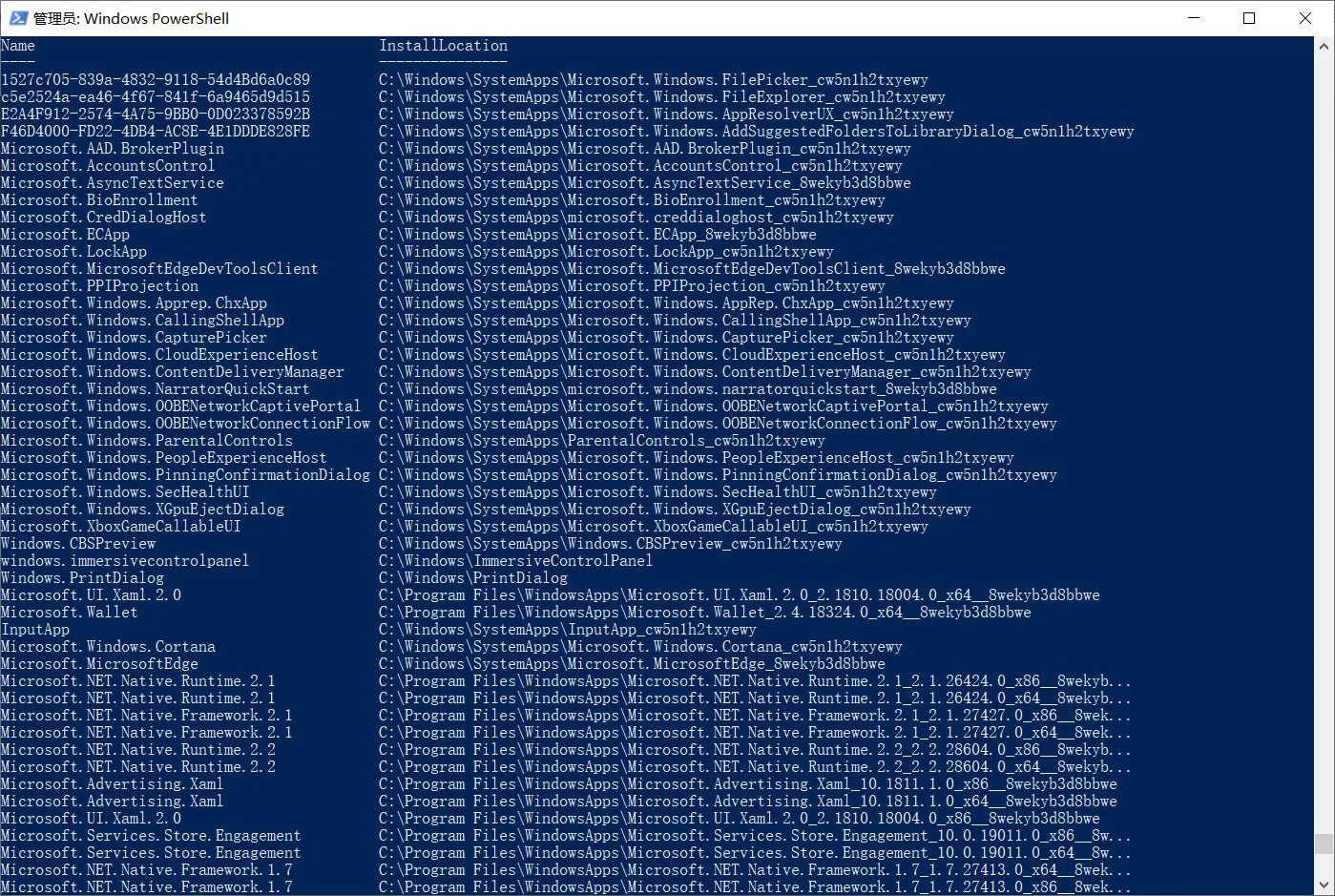Viewport: 1335px width, 896px height.
Task: Click the Microsoft.LockApp name entry
Action: 73,252
